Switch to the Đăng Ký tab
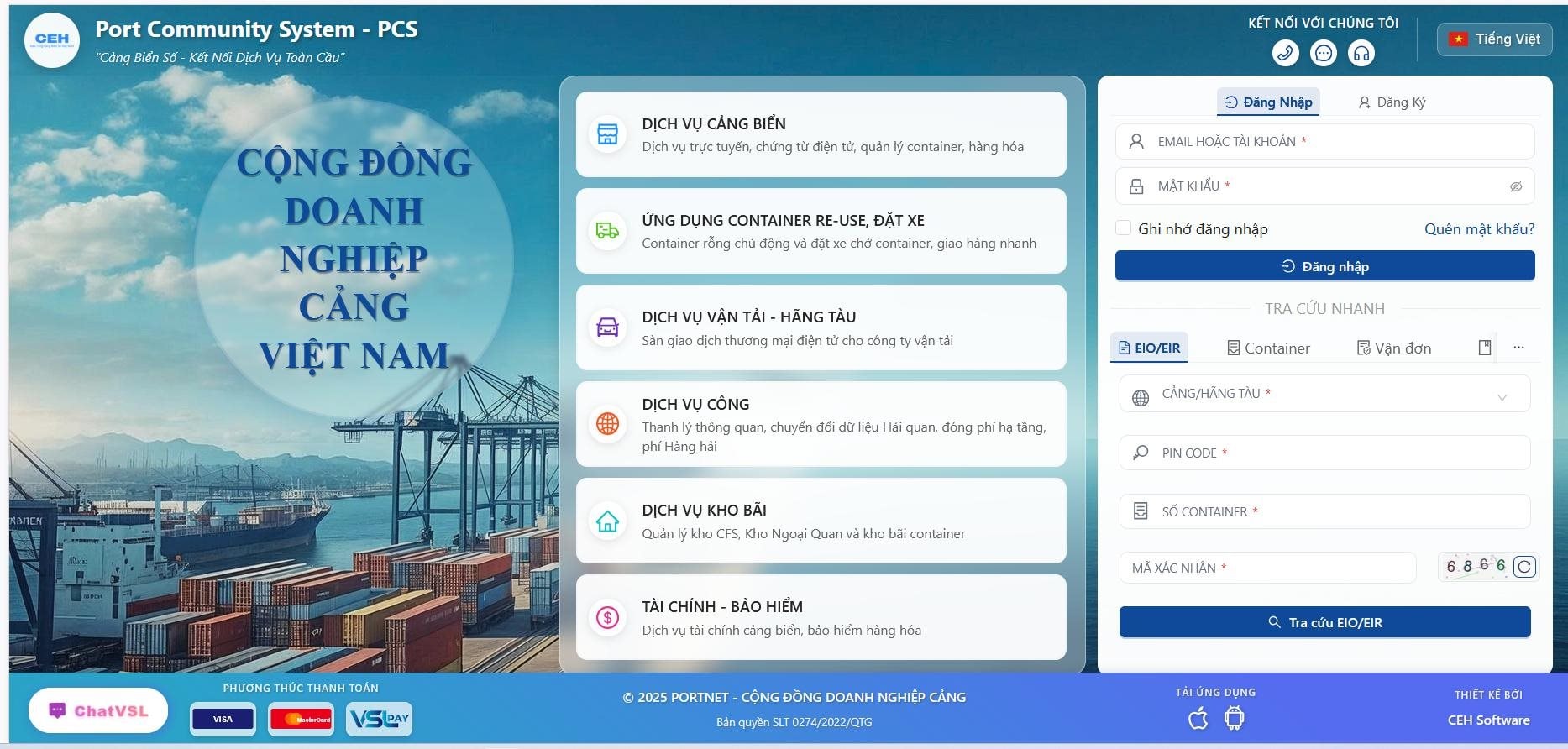 (1392, 102)
